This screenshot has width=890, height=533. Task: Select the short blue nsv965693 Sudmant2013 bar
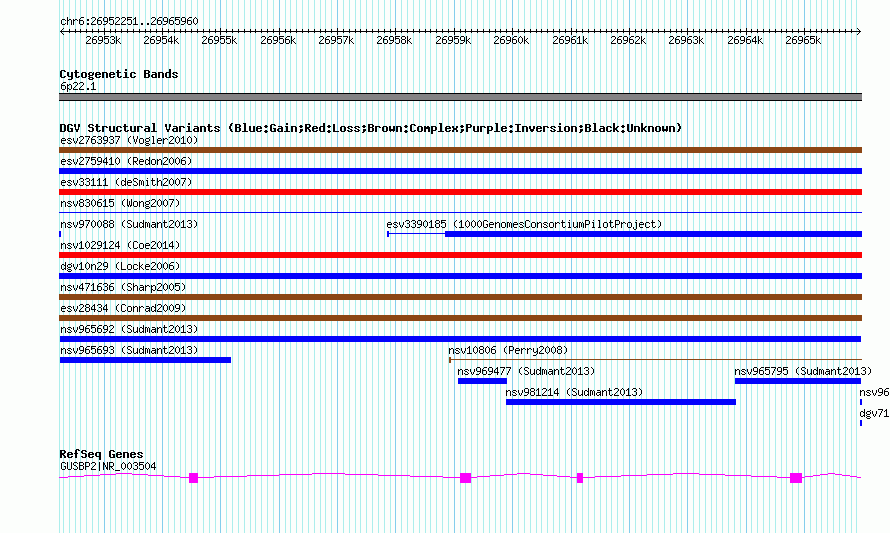[x=145, y=360]
